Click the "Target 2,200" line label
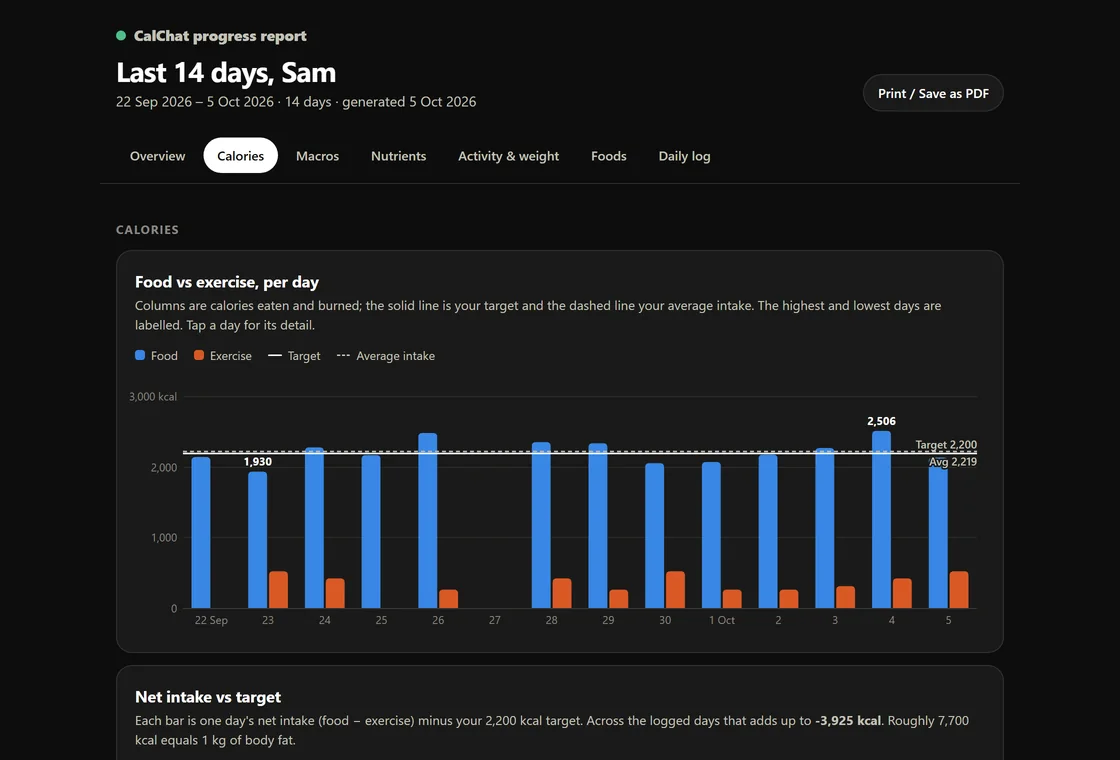Viewport: 1120px width, 760px height. (946, 444)
